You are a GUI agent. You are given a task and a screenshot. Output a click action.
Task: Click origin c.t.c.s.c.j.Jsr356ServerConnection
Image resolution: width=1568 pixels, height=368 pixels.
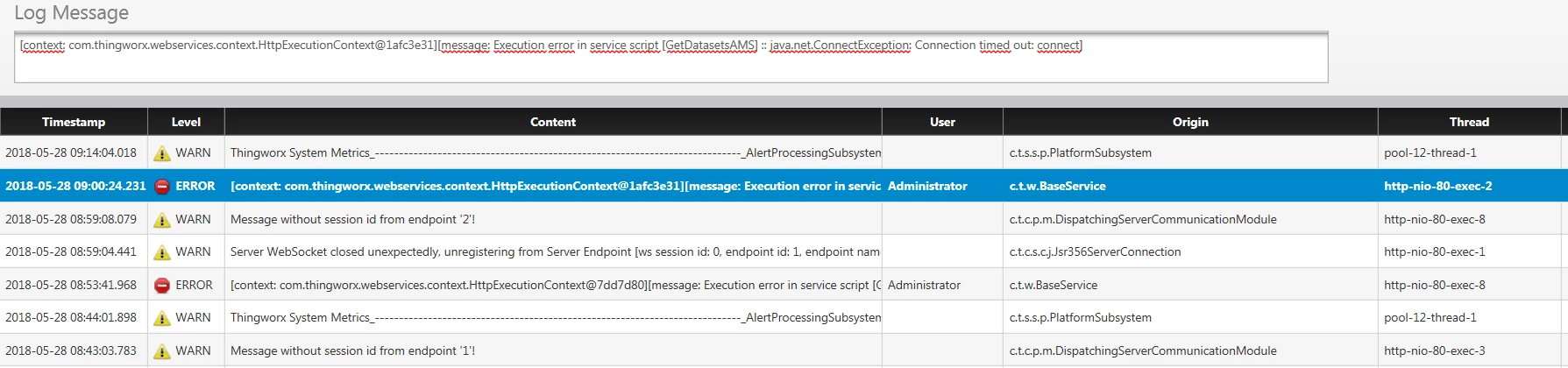(1095, 251)
